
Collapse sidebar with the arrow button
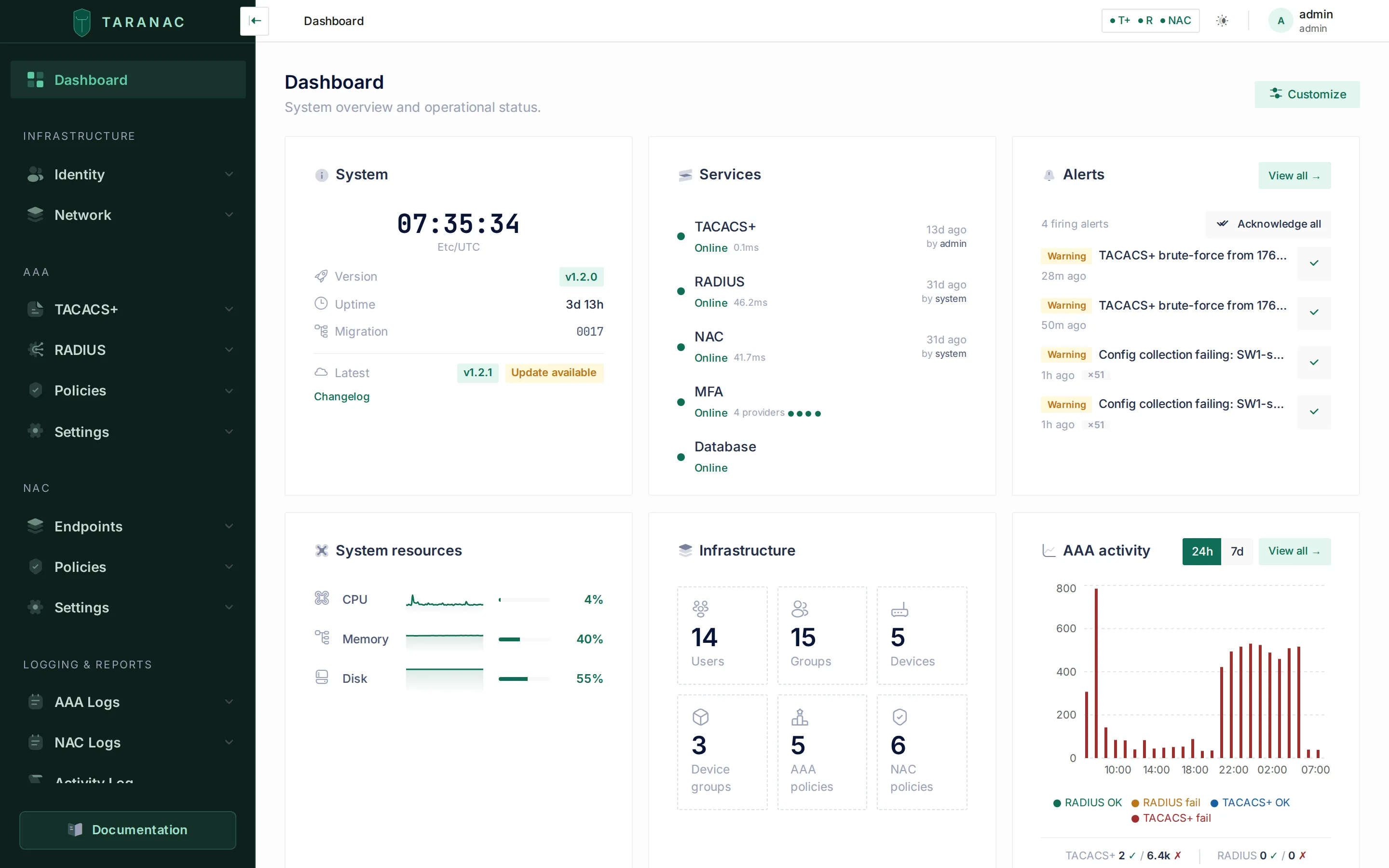[255, 21]
